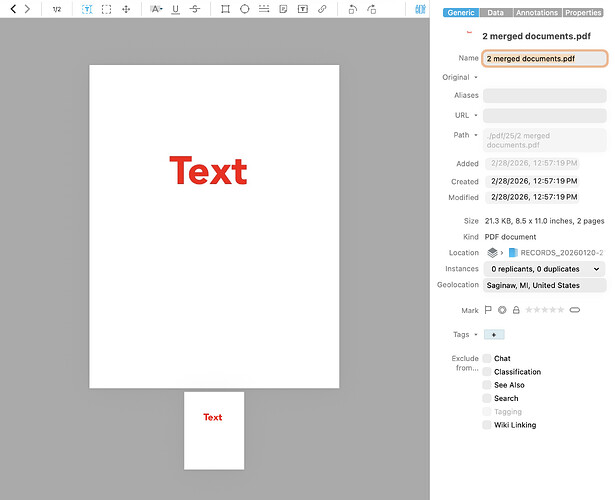Apply underline annotation tool

pyautogui.click(x=175, y=9)
